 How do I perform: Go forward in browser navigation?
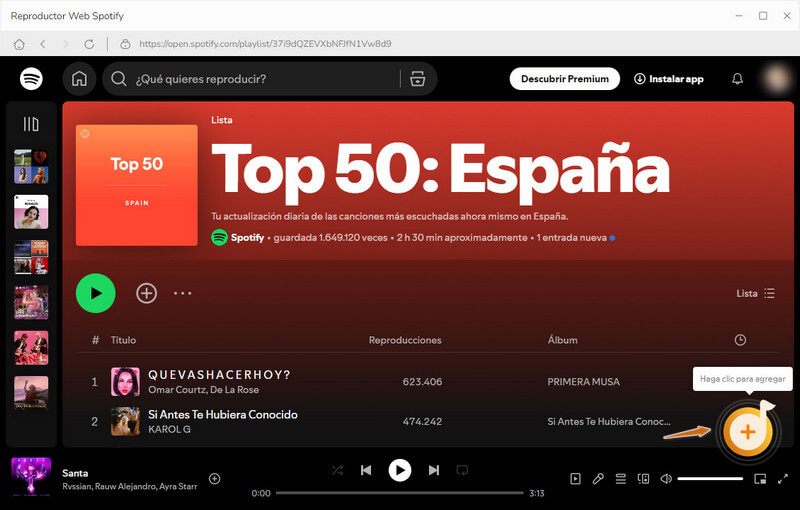tap(65, 44)
